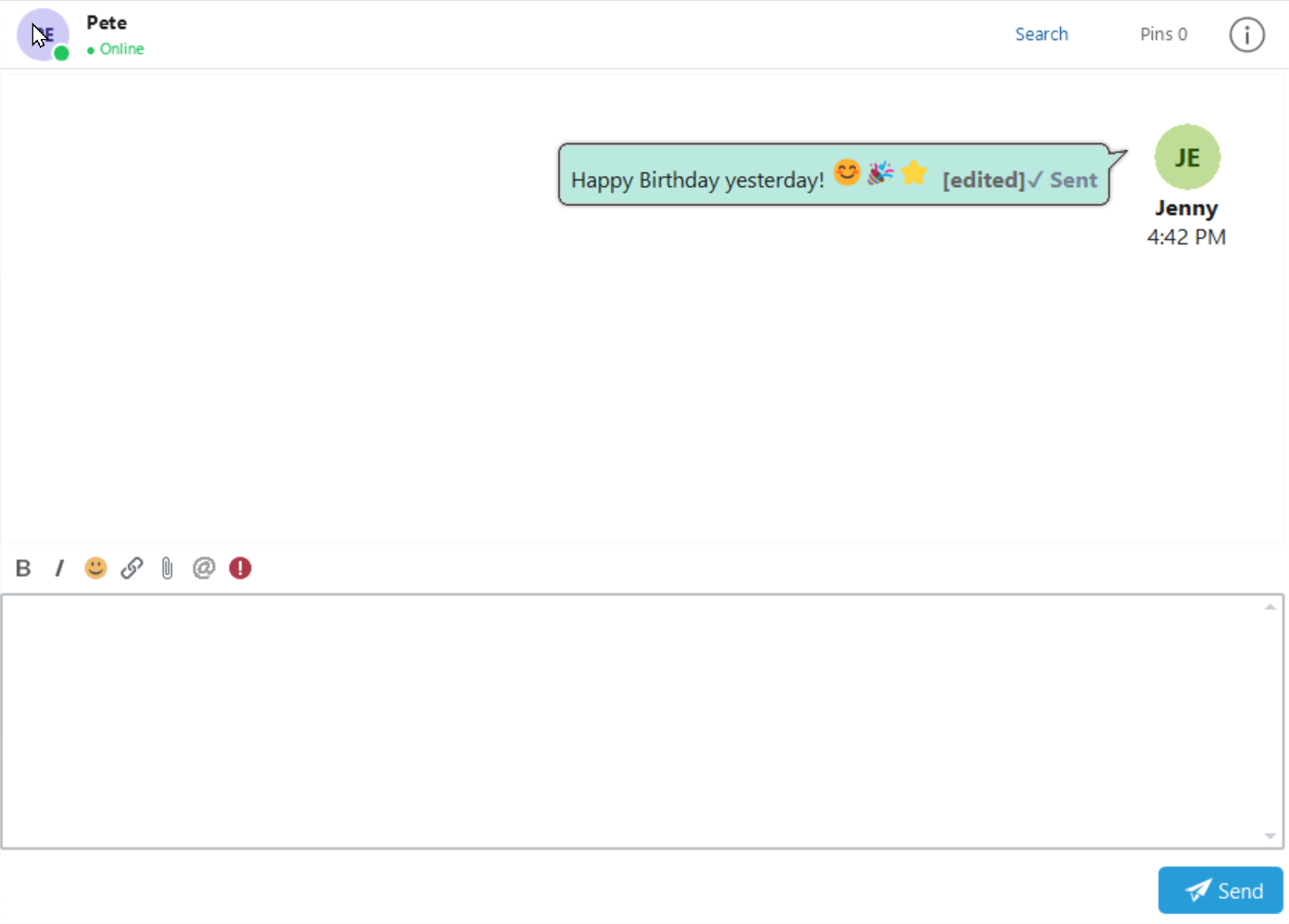Open Search in the chat header
1289x924 pixels.
pyautogui.click(x=1041, y=34)
